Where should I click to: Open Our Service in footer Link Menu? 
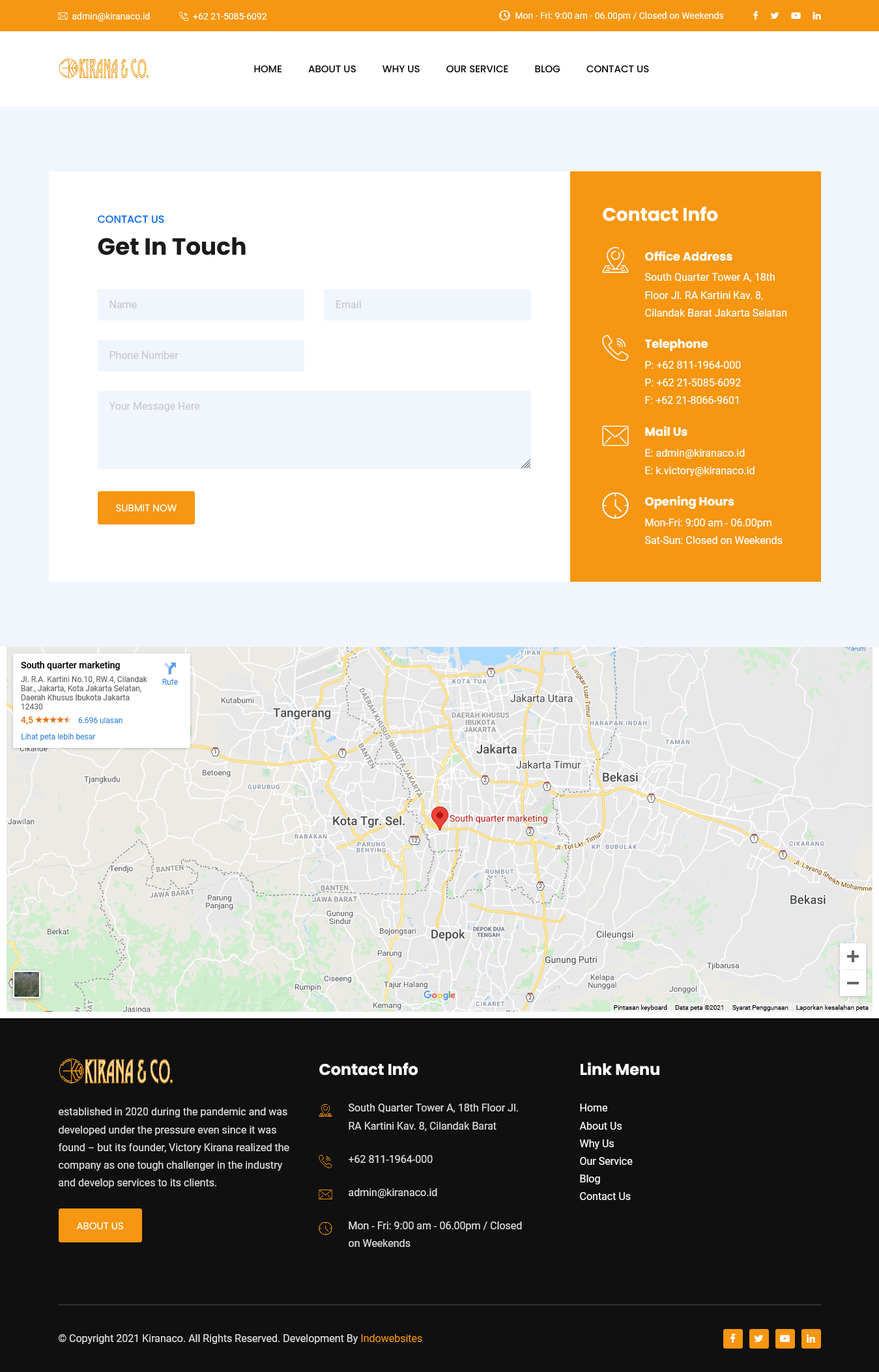coord(606,1161)
